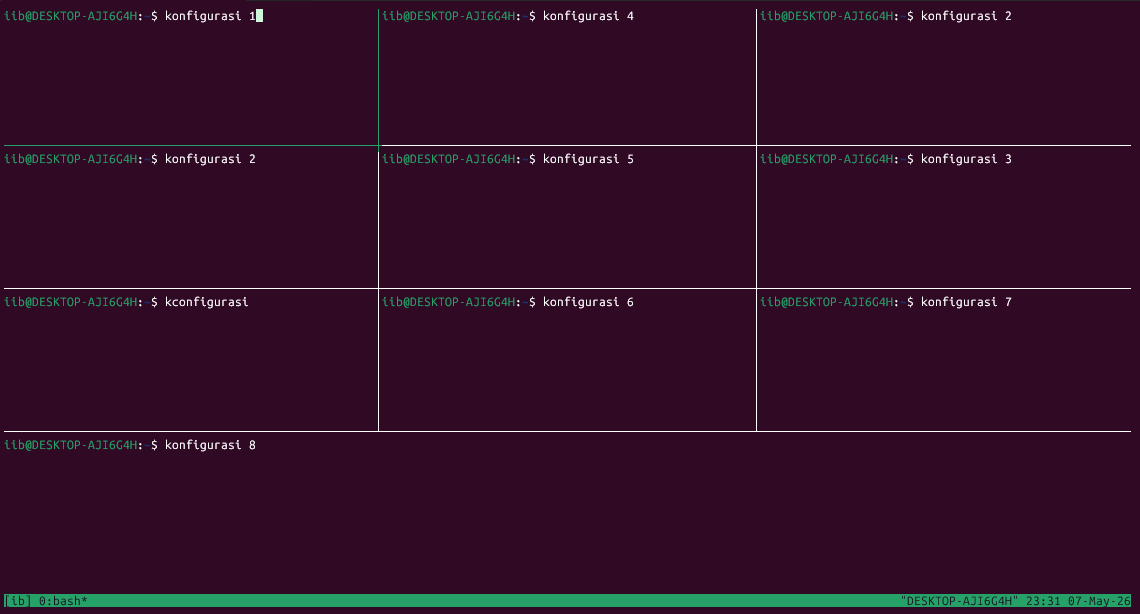
Task: Click the shell prompt before "konfigurasi 6"
Action: [x=459, y=302]
